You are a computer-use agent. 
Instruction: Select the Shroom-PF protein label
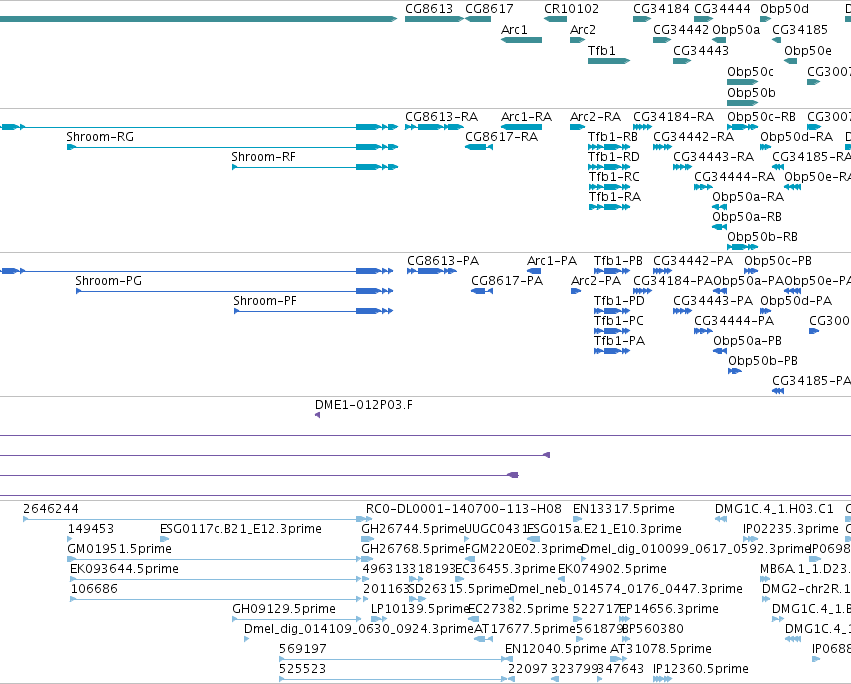[265, 301]
